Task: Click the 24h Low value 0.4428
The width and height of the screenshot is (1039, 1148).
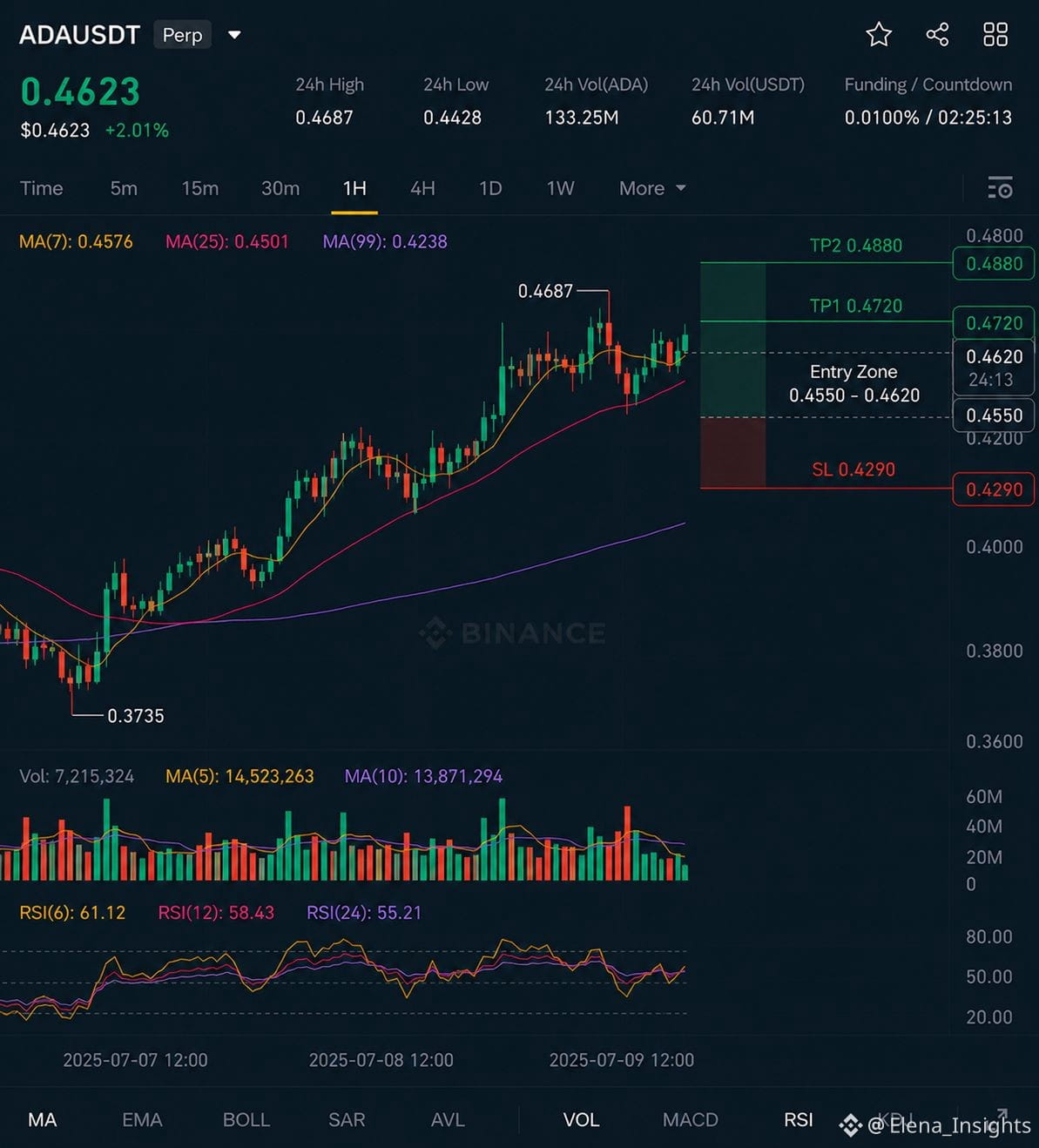Action: point(452,118)
